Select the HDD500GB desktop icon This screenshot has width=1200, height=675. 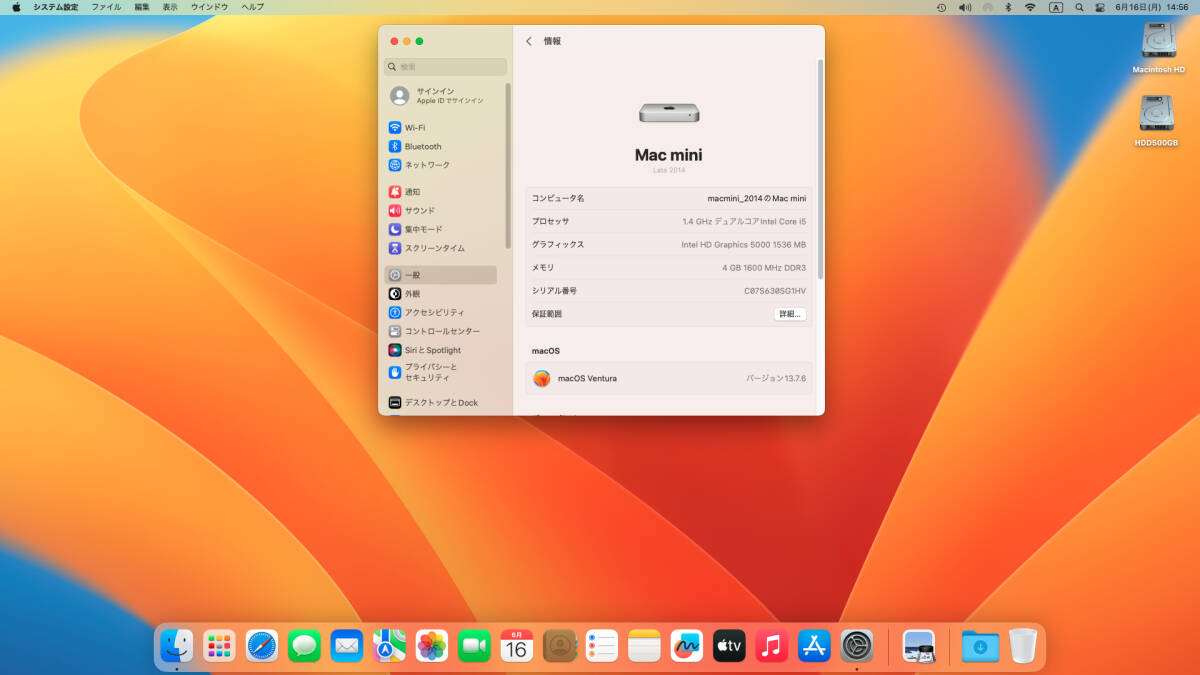click(1157, 120)
